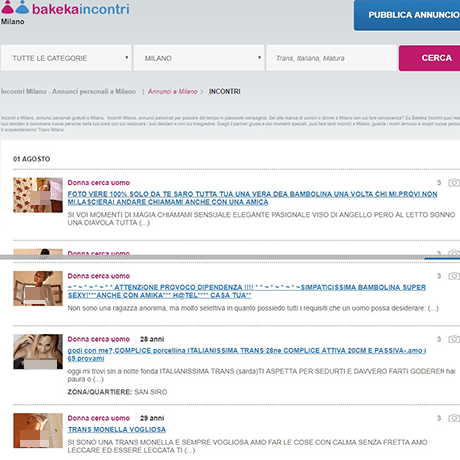This screenshot has width=460, height=460.
Task: Click 'Donna cerca uomo' next to '28 anni'
Action: tap(99, 339)
